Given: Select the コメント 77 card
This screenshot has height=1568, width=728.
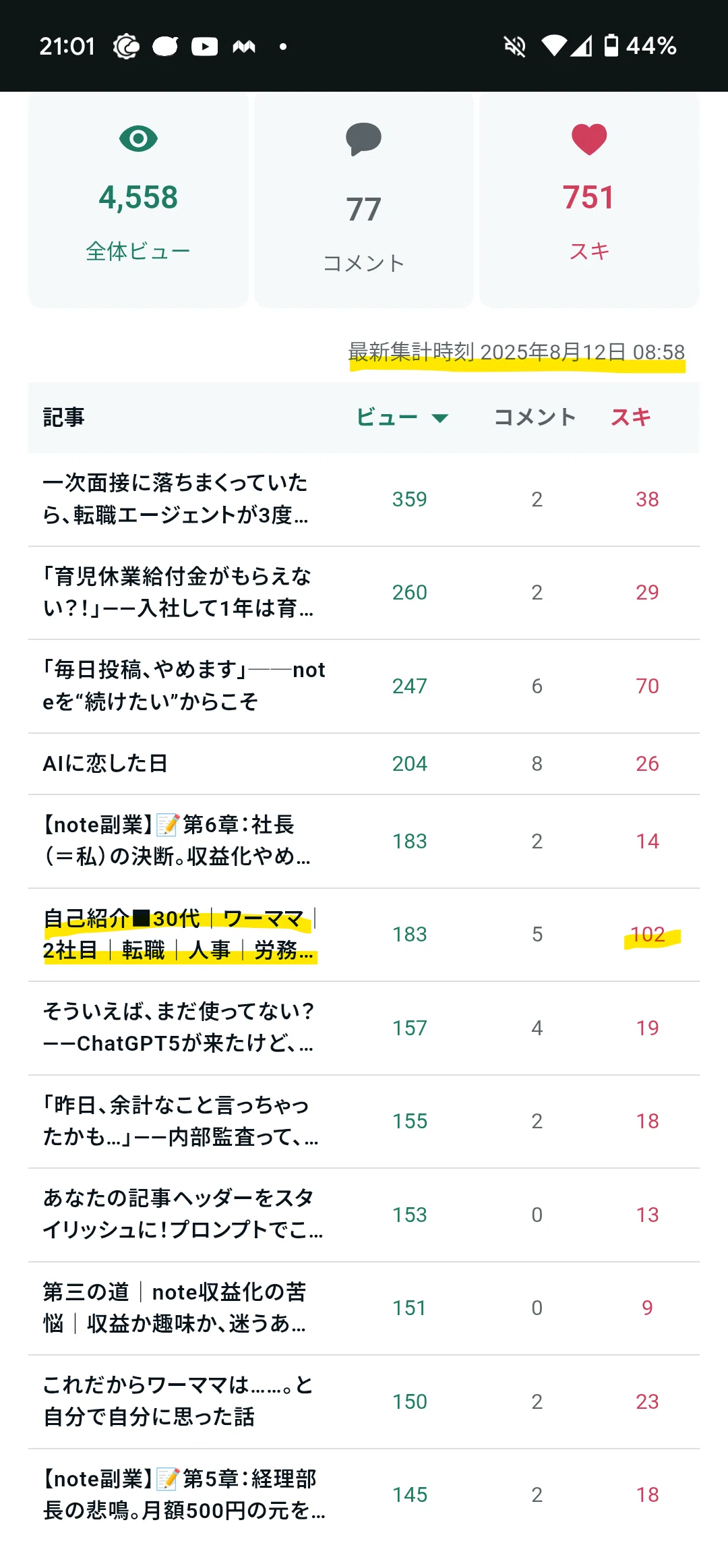Looking at the screenshot, I should [x=363, y=200].
